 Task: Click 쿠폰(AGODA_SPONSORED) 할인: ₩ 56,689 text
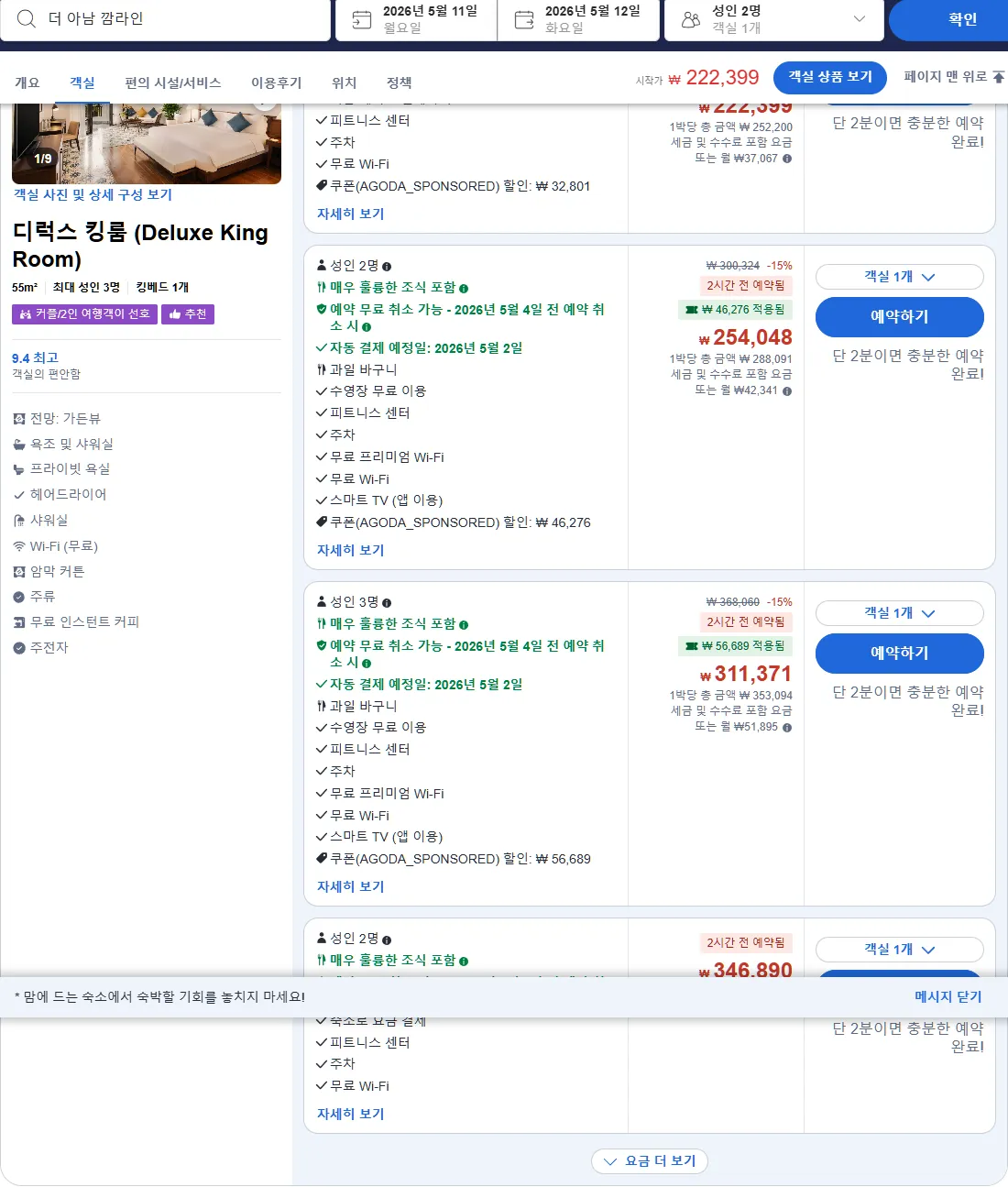tap(460, 859)
